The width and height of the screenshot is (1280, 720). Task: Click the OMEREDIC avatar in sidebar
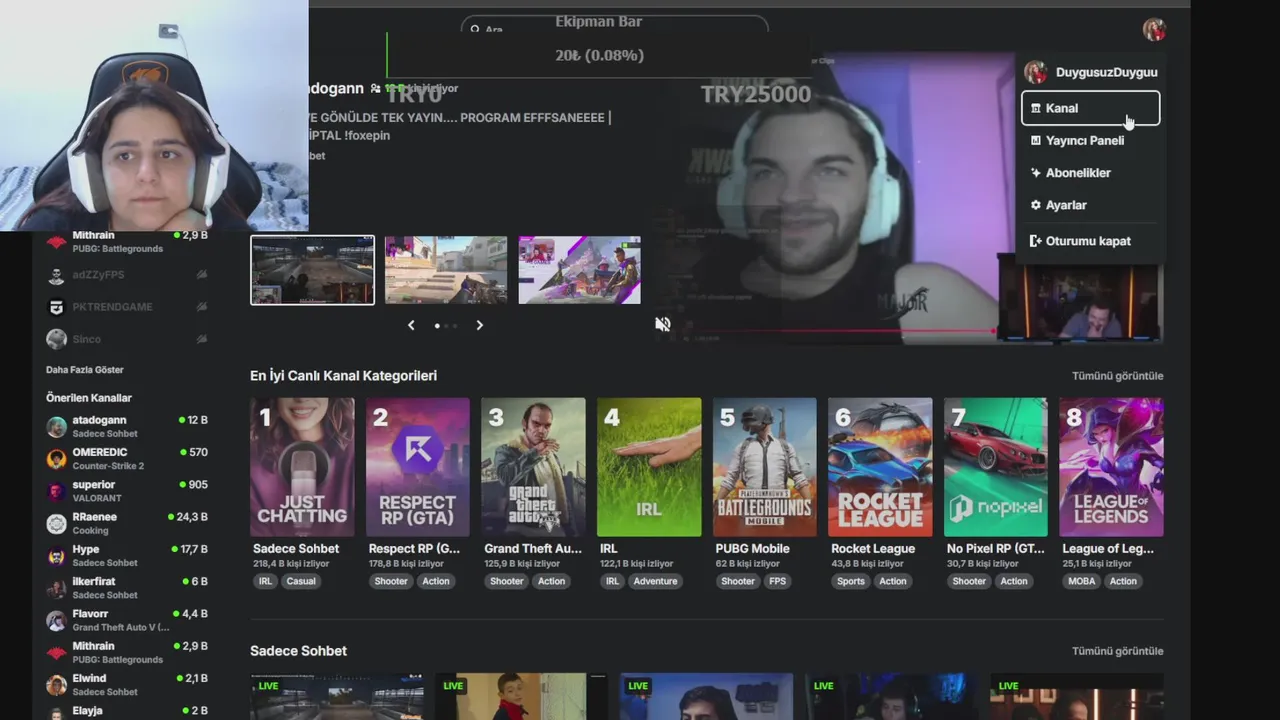[x=57, y=459]
